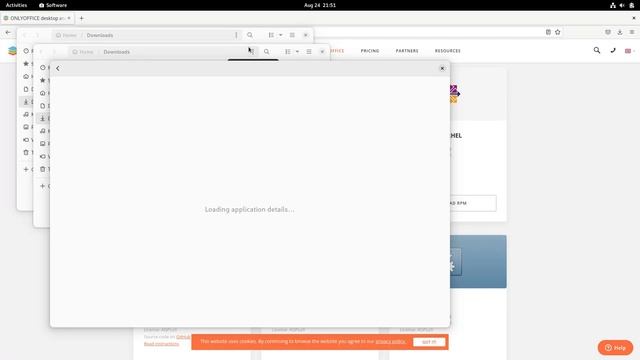
Task: Open PARTNERS in the website navigation
Action: (407, 51)
